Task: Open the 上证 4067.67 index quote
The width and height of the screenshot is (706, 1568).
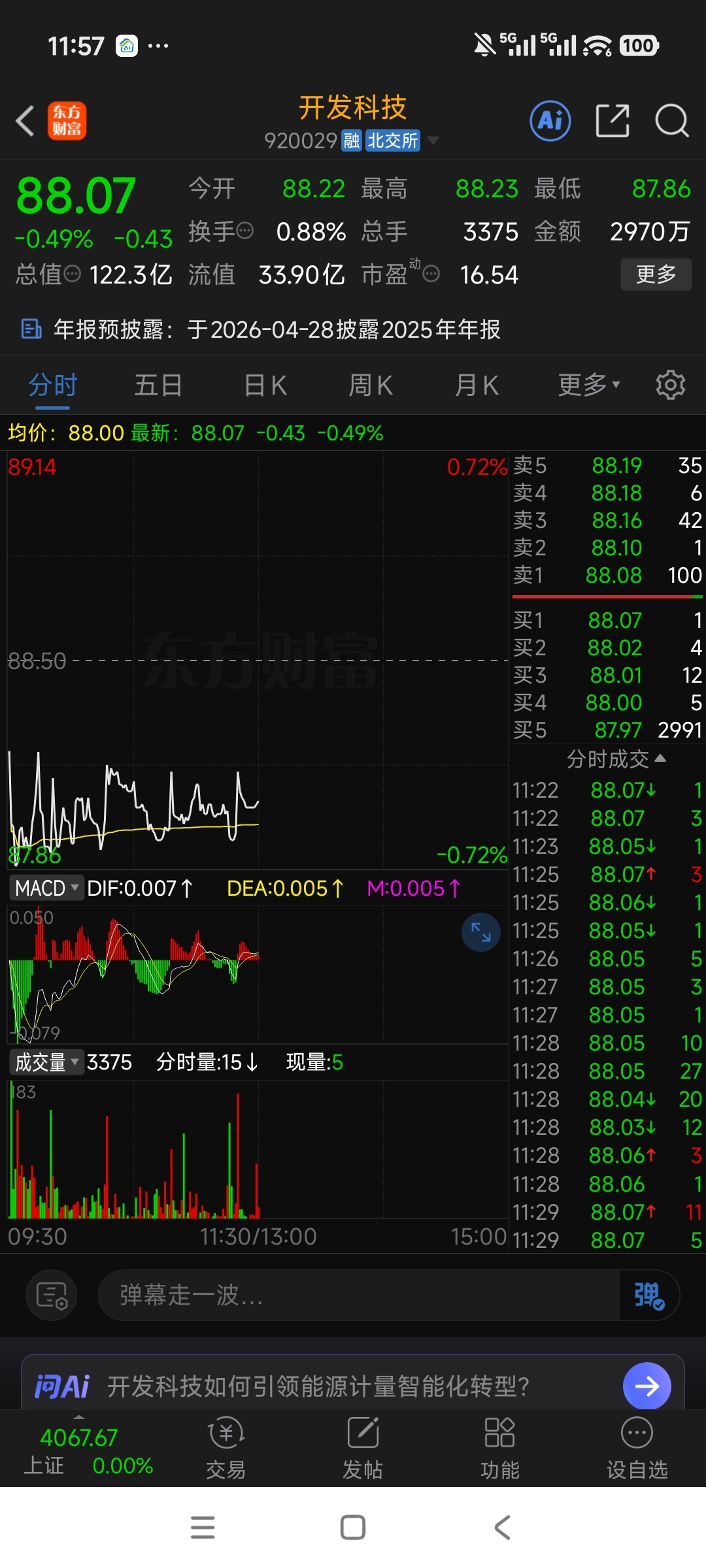Action: point(89,1451)
